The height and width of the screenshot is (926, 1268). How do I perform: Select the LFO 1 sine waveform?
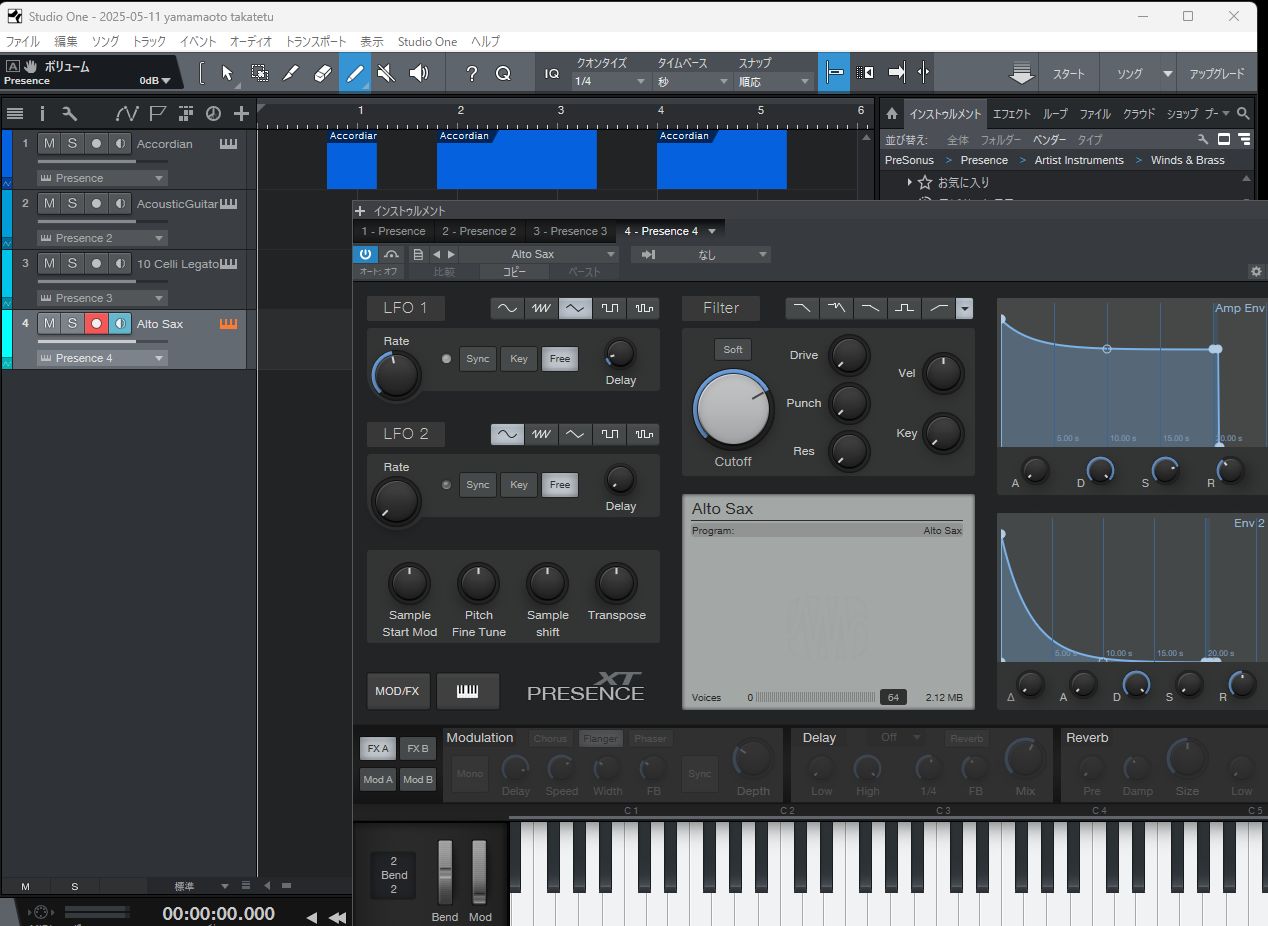pyautogui.click(x=507, y=308)
